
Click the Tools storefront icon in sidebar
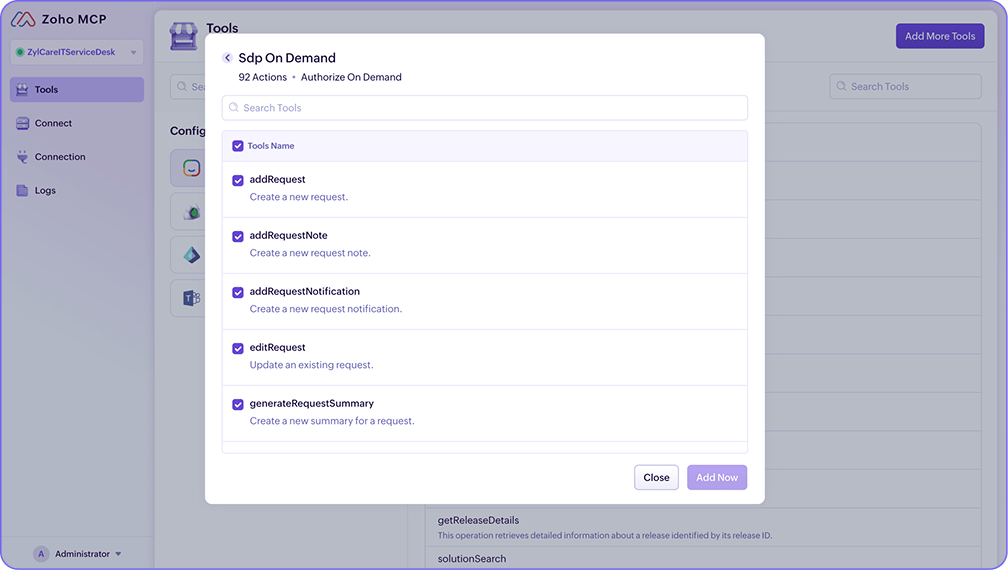[22, 89]
